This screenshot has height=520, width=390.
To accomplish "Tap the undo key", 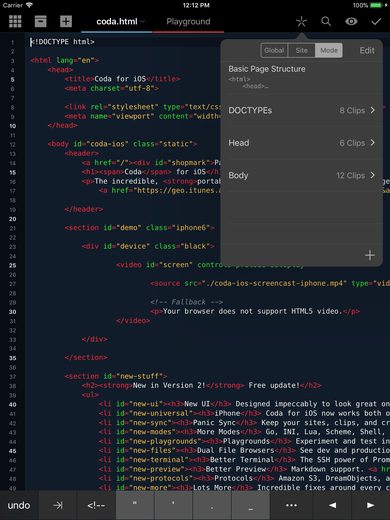I will point(19,505).
